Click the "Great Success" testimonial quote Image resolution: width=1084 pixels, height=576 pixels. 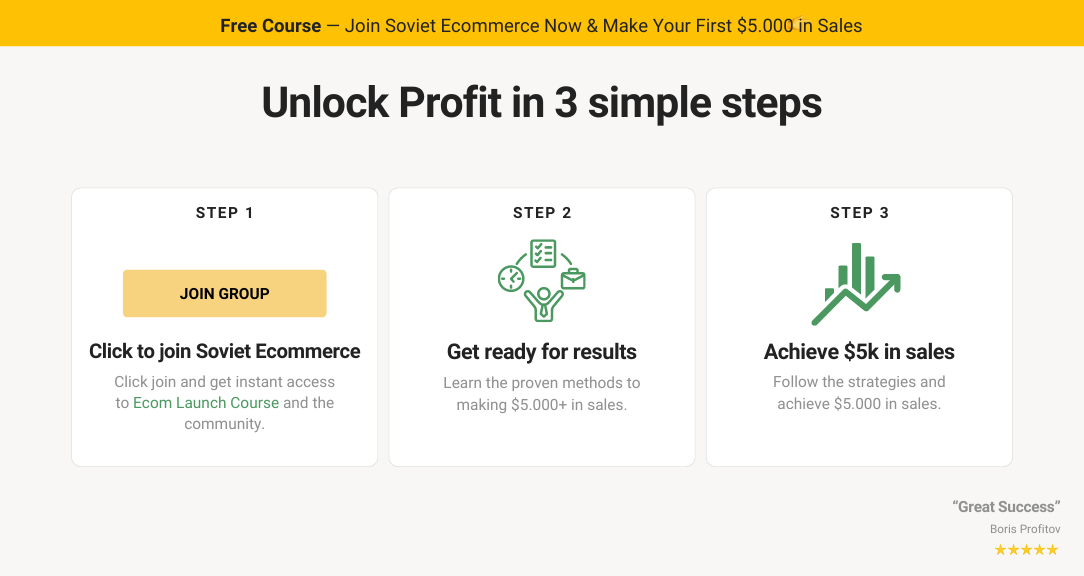coord(1006,507)
